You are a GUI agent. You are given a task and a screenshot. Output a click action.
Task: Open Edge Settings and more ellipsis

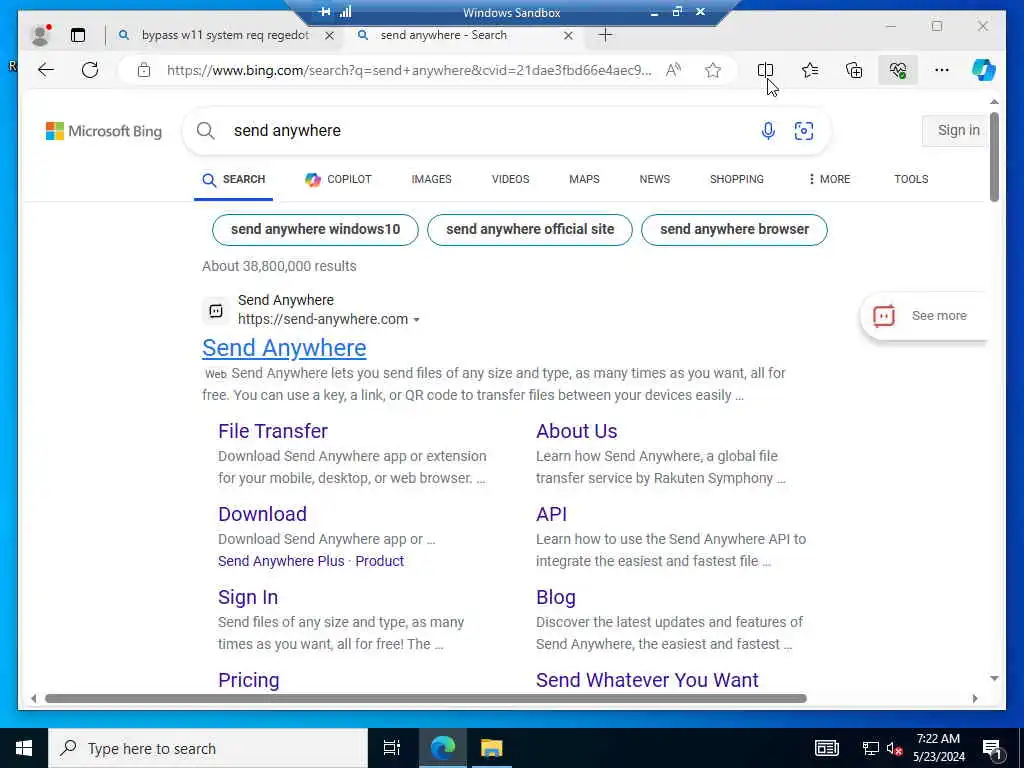point(942,70)
